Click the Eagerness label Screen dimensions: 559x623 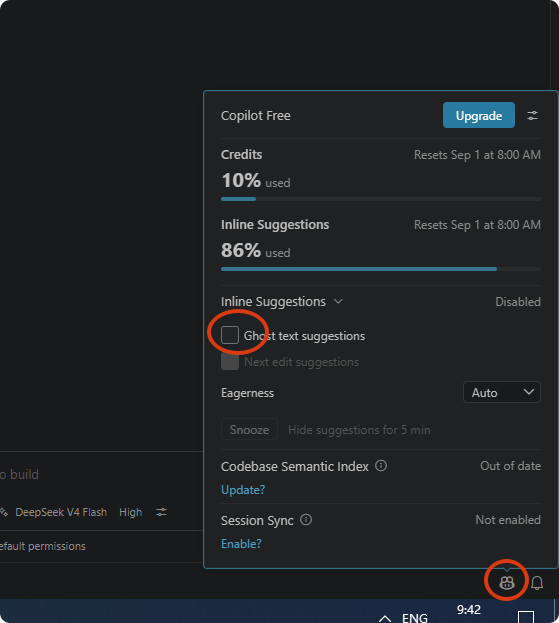[x=247, y=393]
